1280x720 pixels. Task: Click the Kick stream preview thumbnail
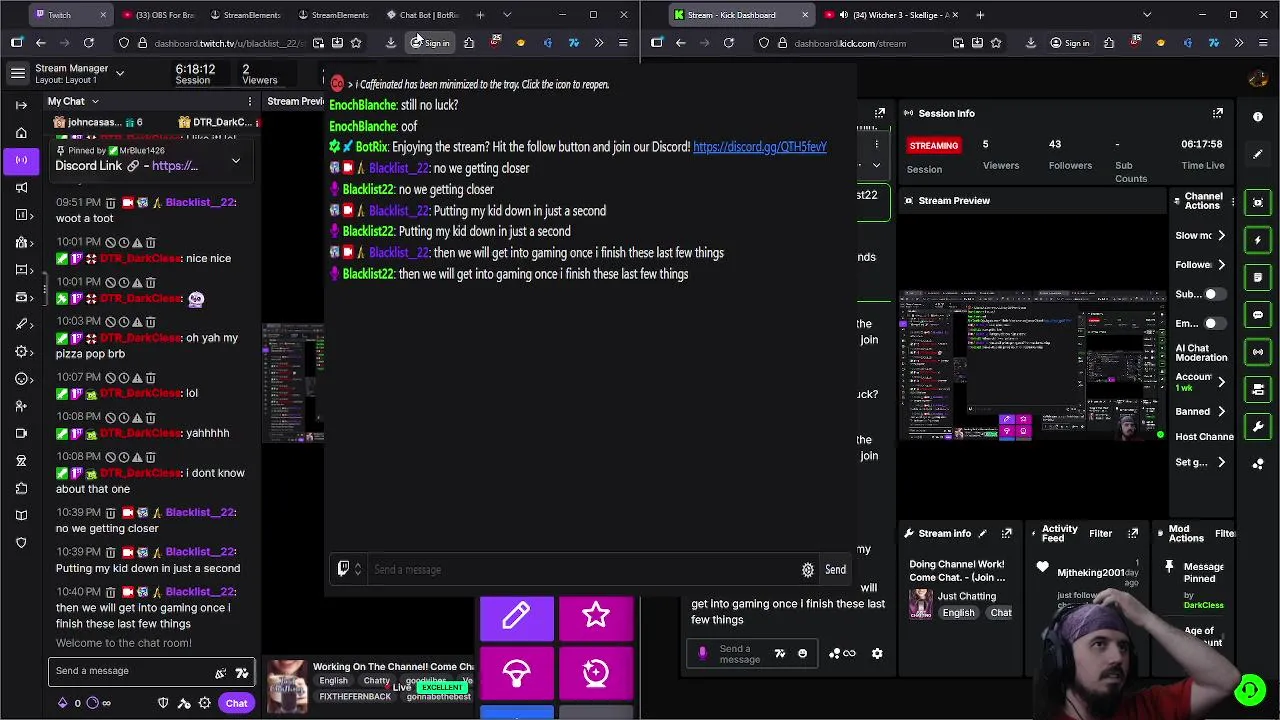pos(1032,366)
